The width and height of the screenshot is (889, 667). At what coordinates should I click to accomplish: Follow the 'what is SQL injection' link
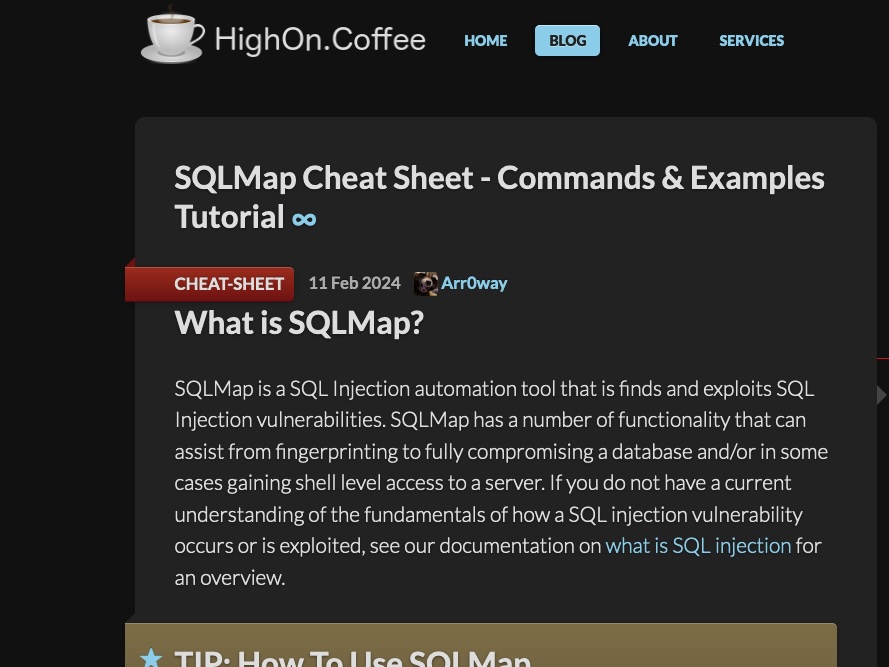[x=698, y=546]
